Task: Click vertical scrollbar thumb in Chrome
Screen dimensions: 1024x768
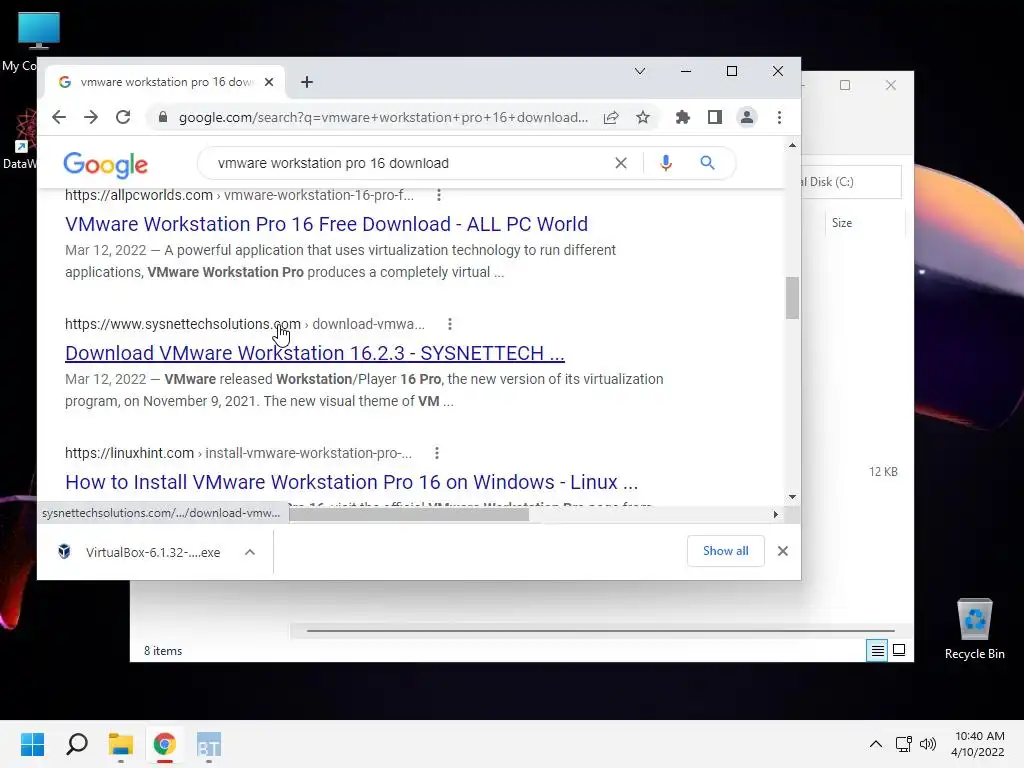Action: pos(792,298)
